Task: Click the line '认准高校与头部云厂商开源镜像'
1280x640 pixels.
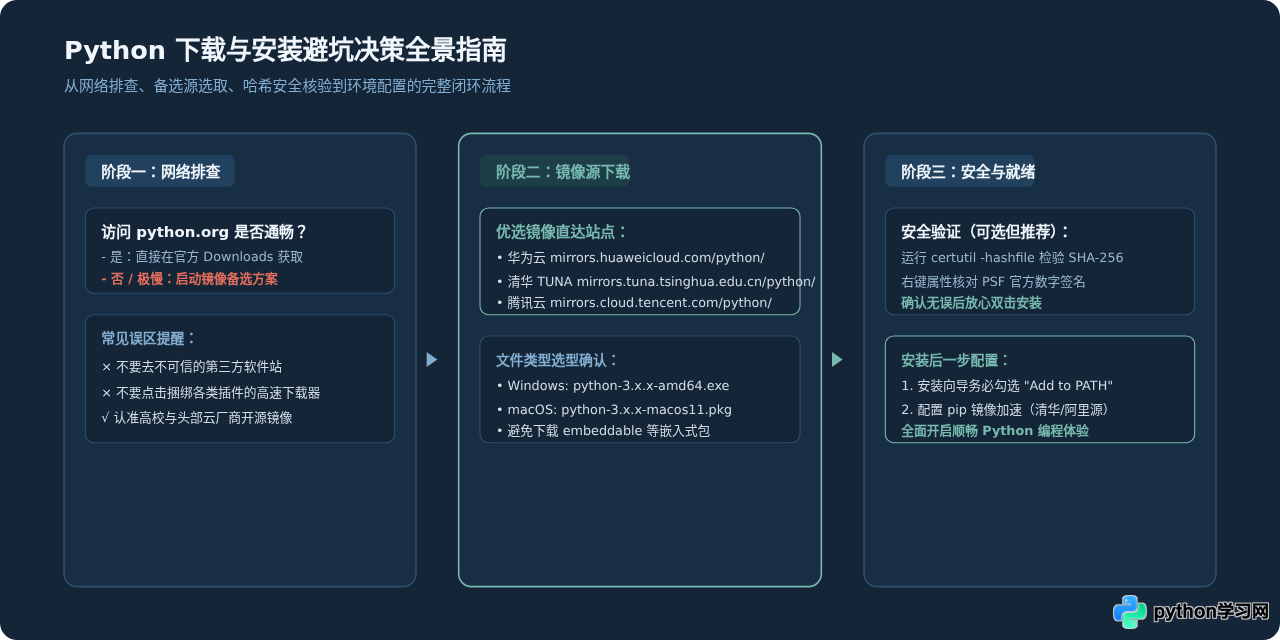Action: pyautogui.click(x=197, y=418)
